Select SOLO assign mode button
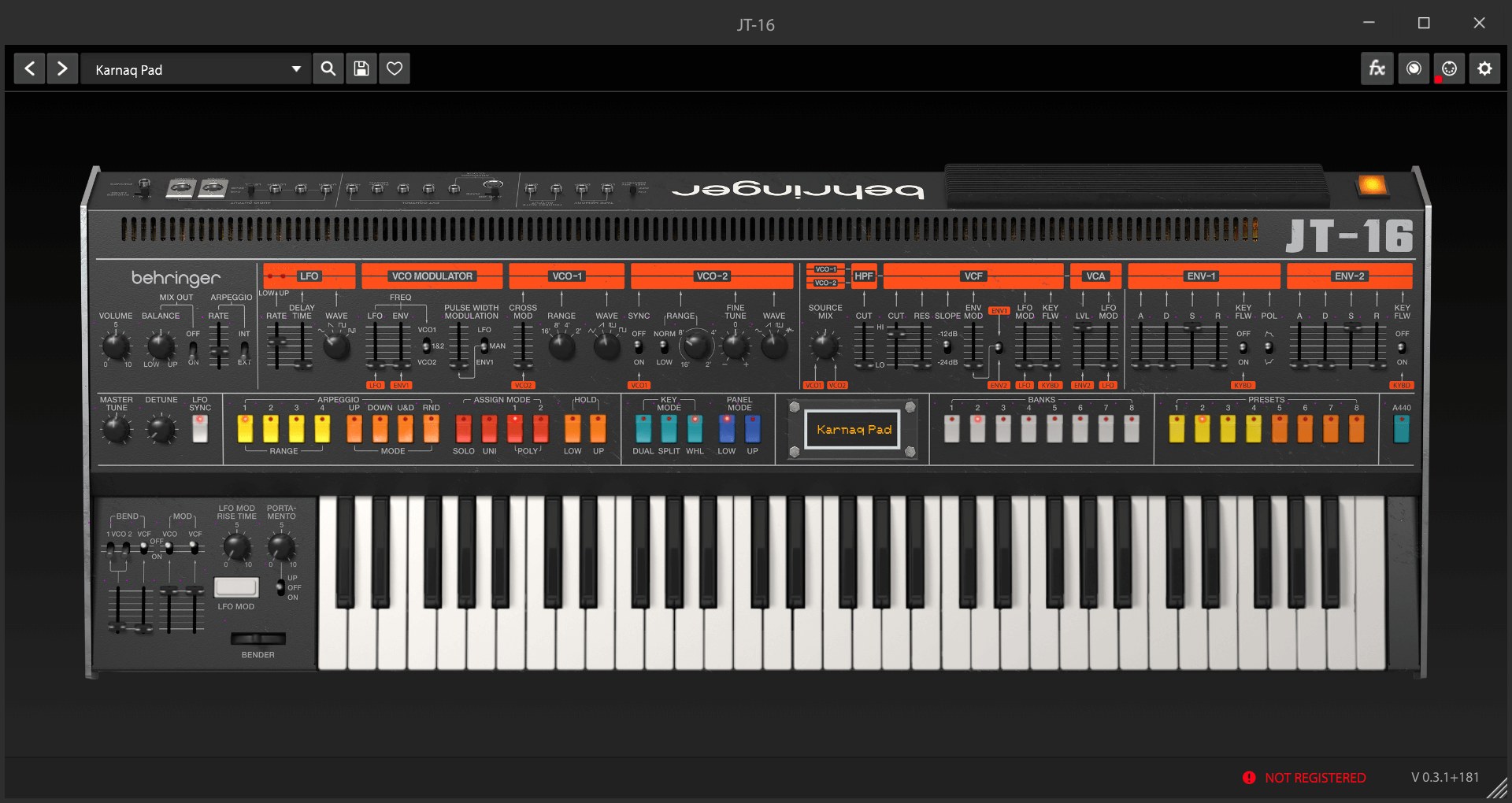The image size is (1512, 803). click(464, 429)
